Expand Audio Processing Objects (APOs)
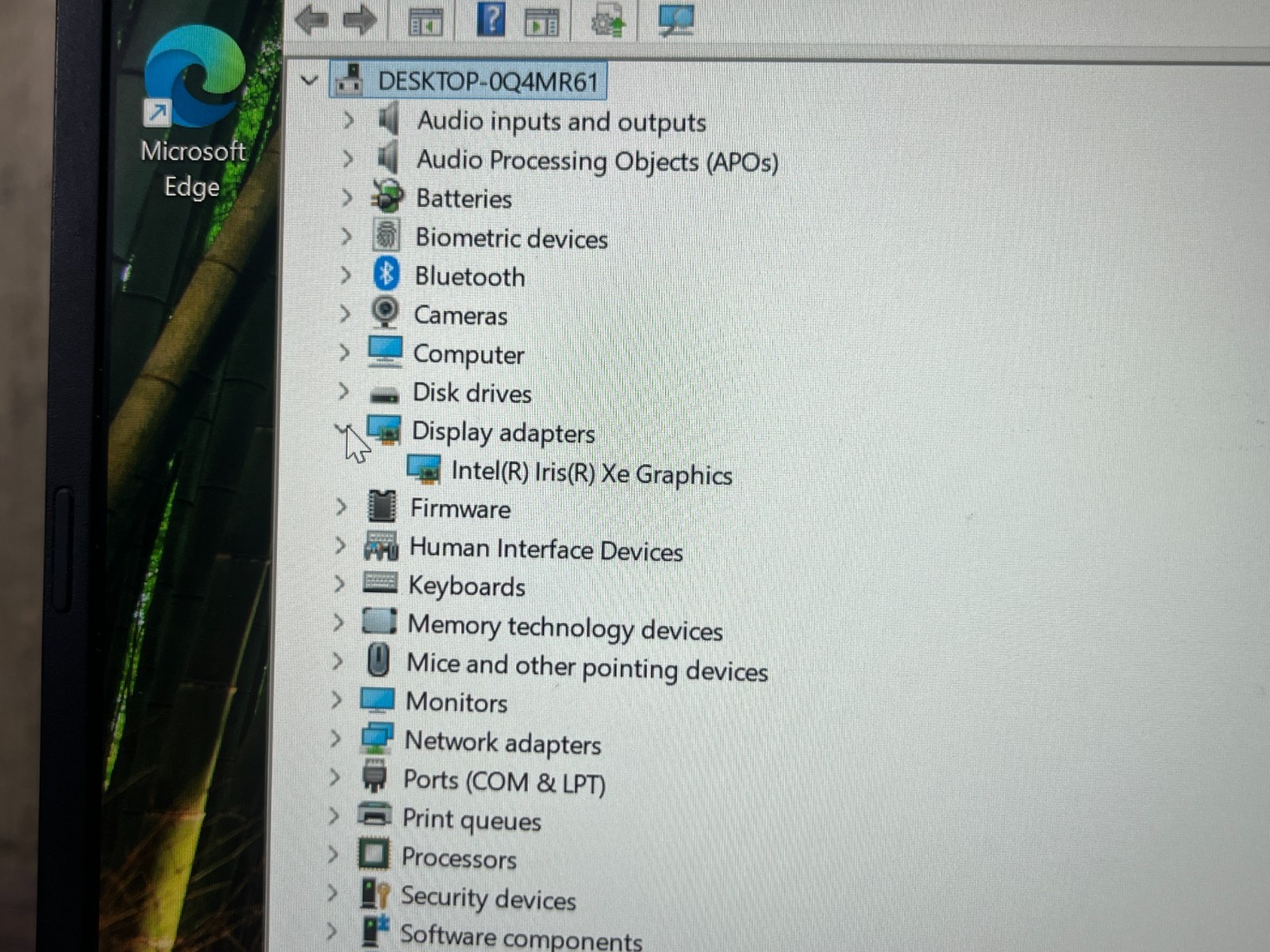Screen dimensions: 1270x952 [x=347, y=158]
